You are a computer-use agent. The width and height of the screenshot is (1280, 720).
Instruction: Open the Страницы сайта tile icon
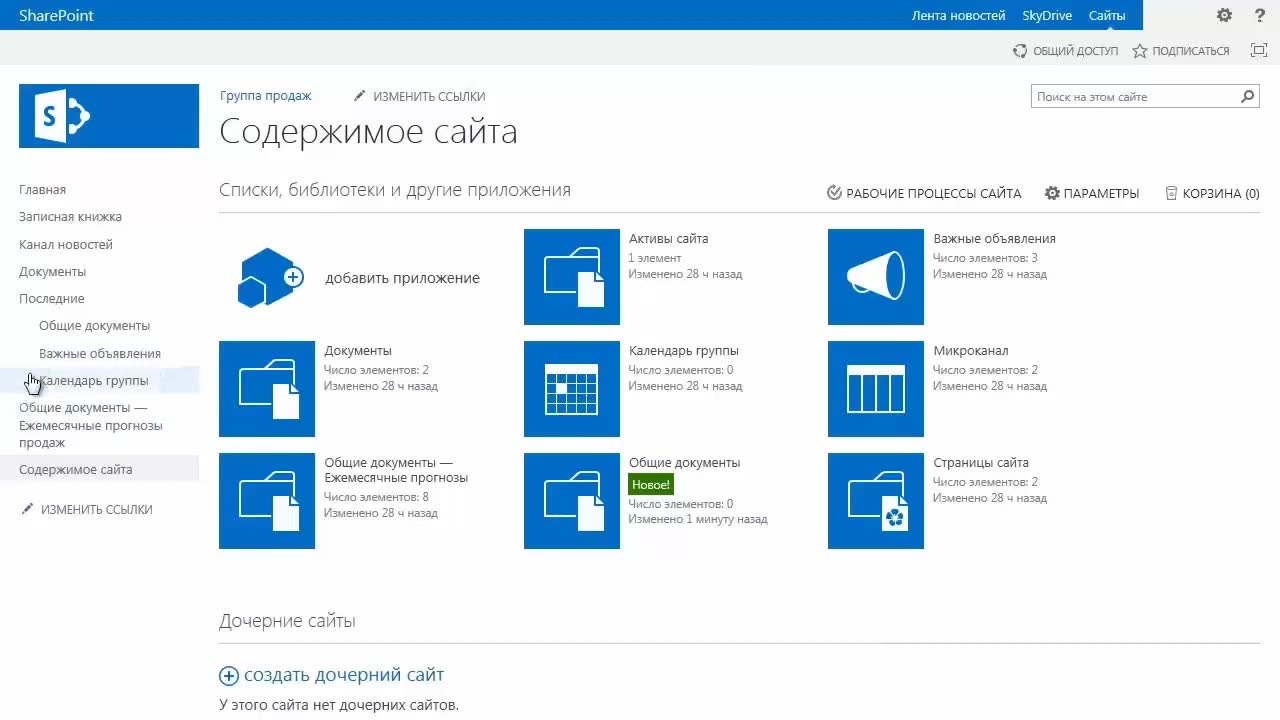[x=876, y=501]
